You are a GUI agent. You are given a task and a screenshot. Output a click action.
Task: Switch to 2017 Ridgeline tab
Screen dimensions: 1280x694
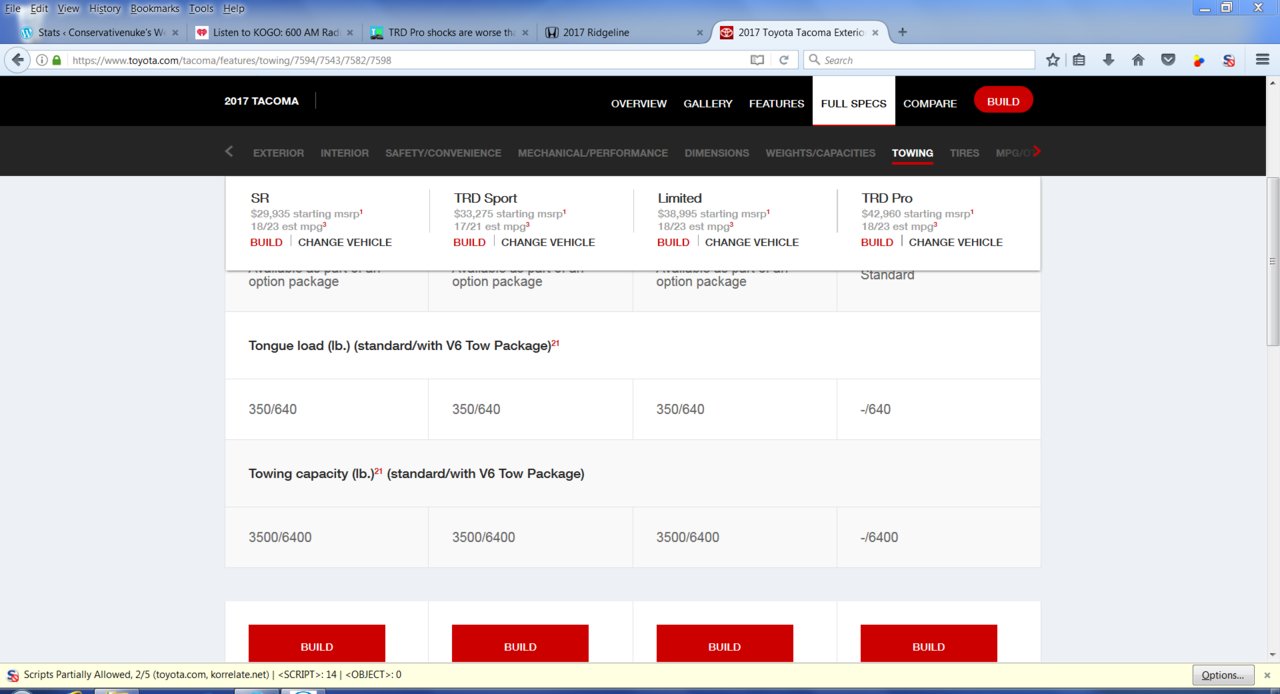[x=624, y=32]
